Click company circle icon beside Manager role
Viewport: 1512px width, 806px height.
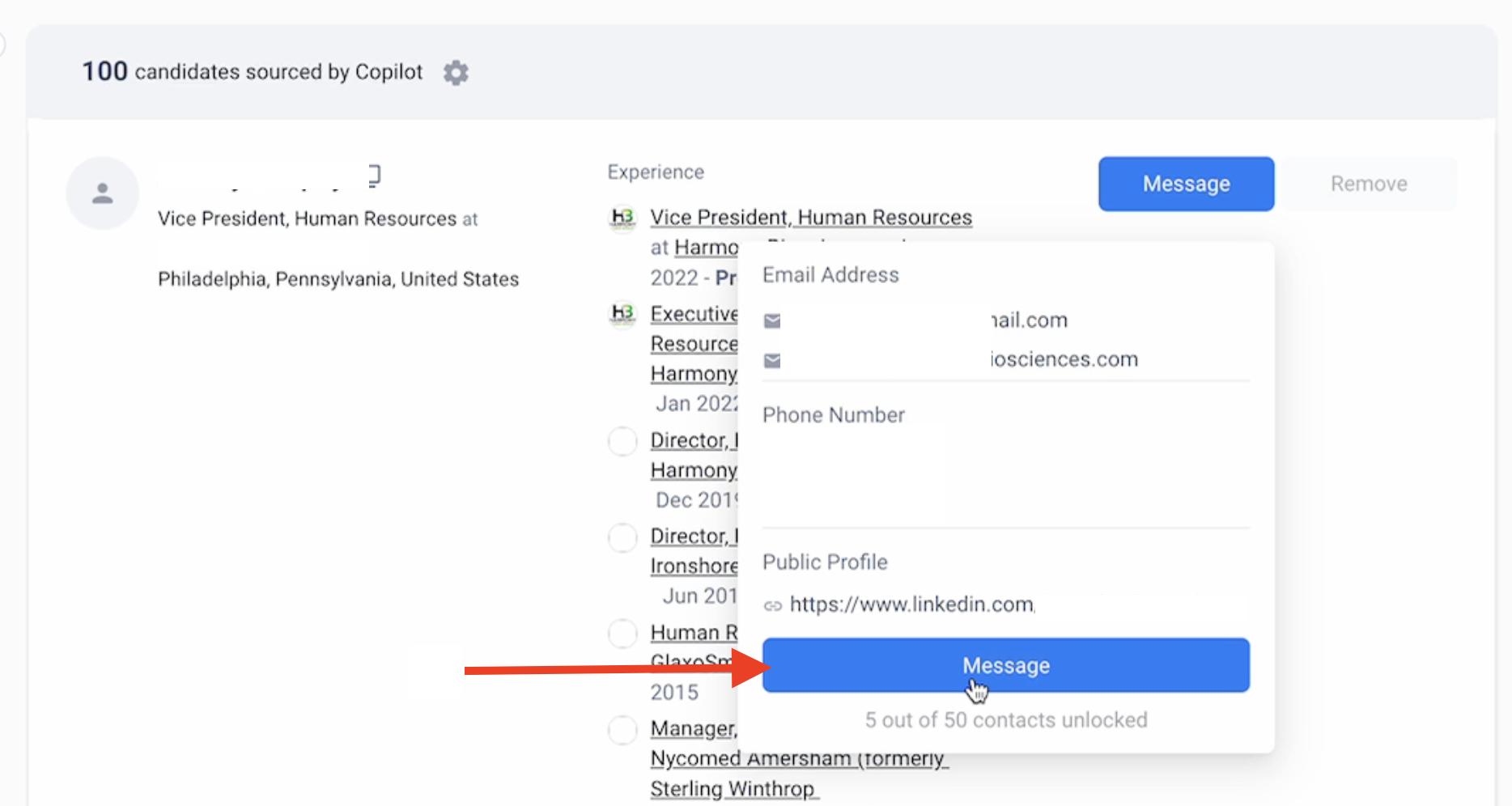tap(622, 730)
